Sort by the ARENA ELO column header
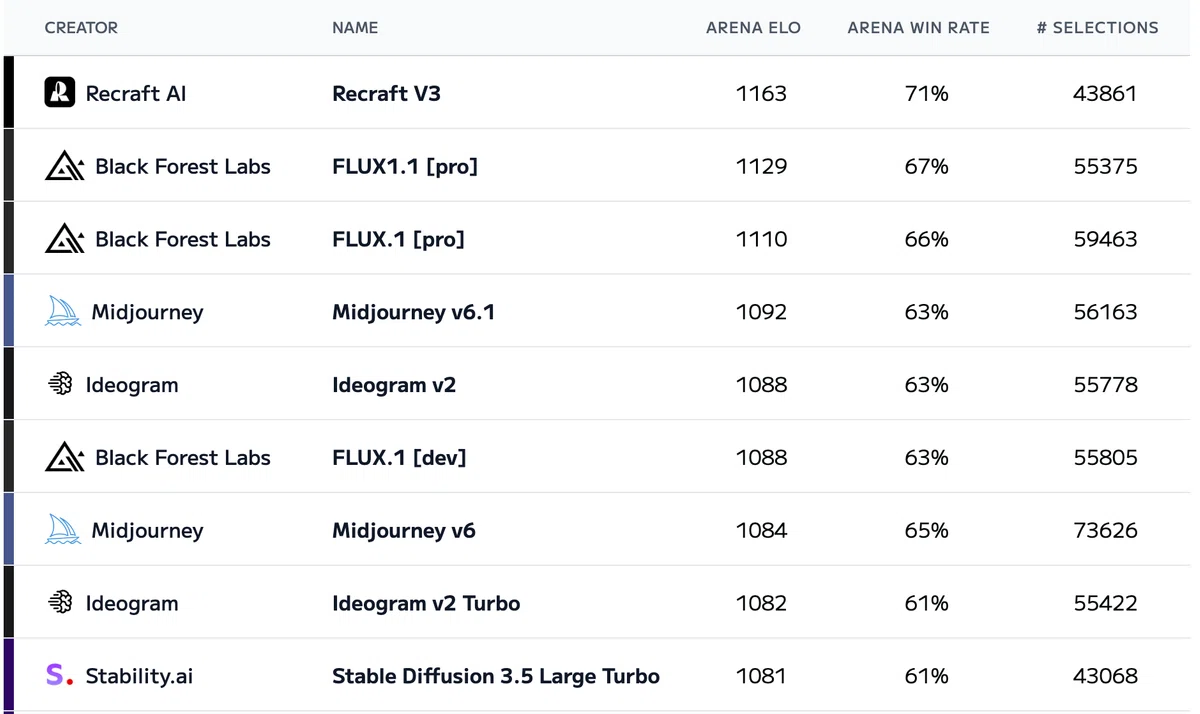This screenshot has height=714, width=1200. pos(753,28)
